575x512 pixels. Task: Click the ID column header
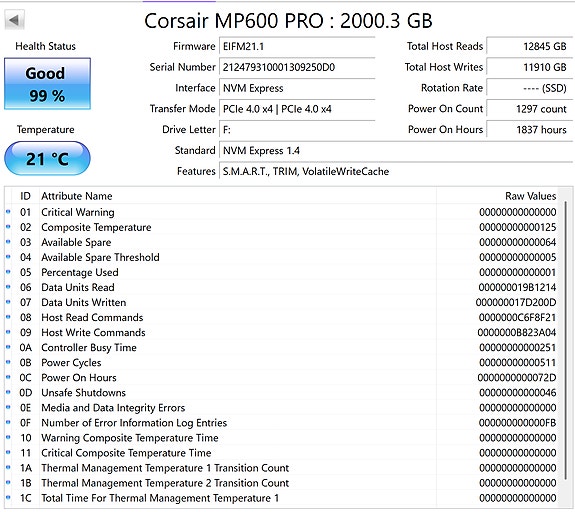coord(25,196)
